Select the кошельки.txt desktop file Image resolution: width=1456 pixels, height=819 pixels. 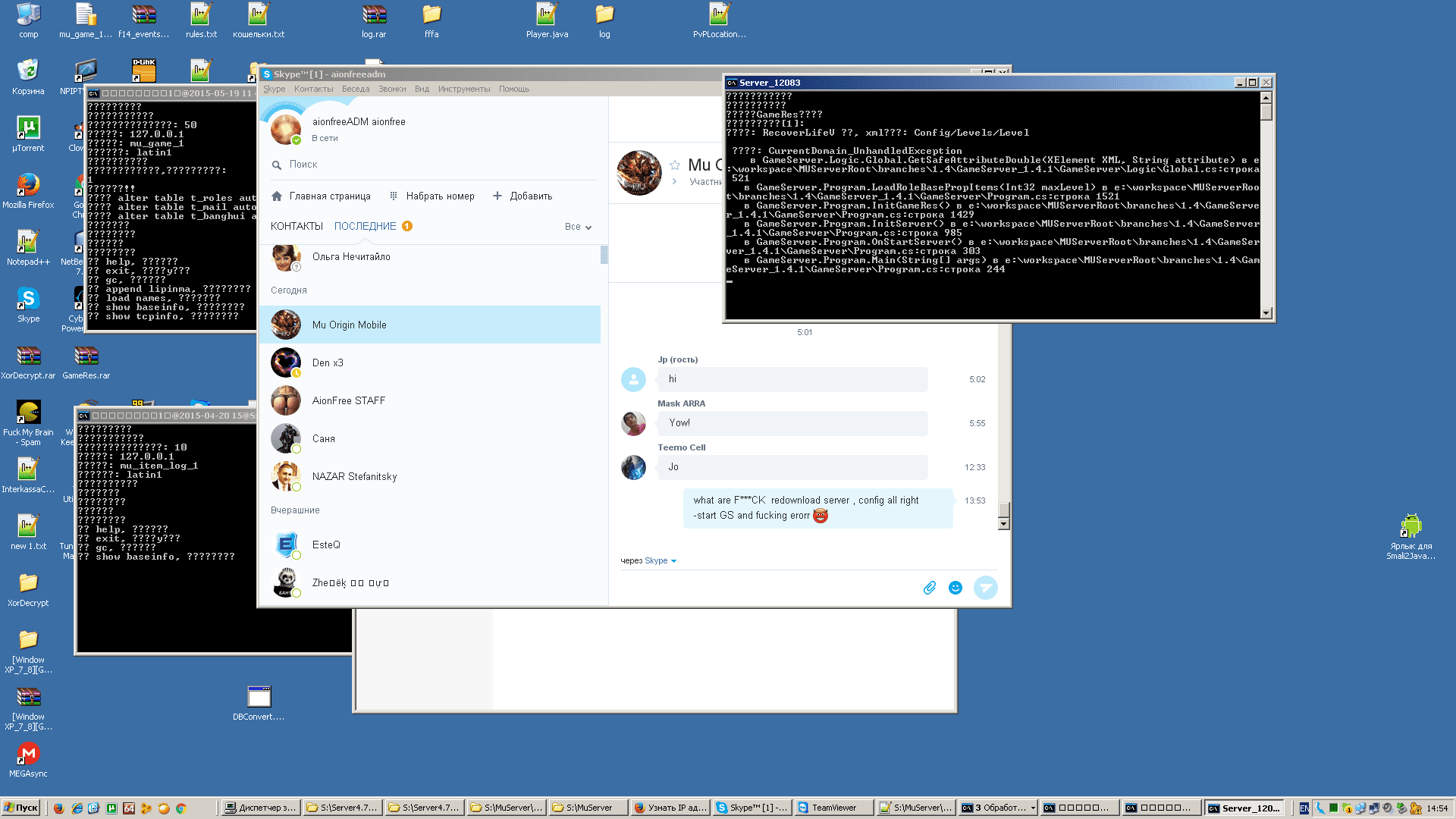click(259, 20)
